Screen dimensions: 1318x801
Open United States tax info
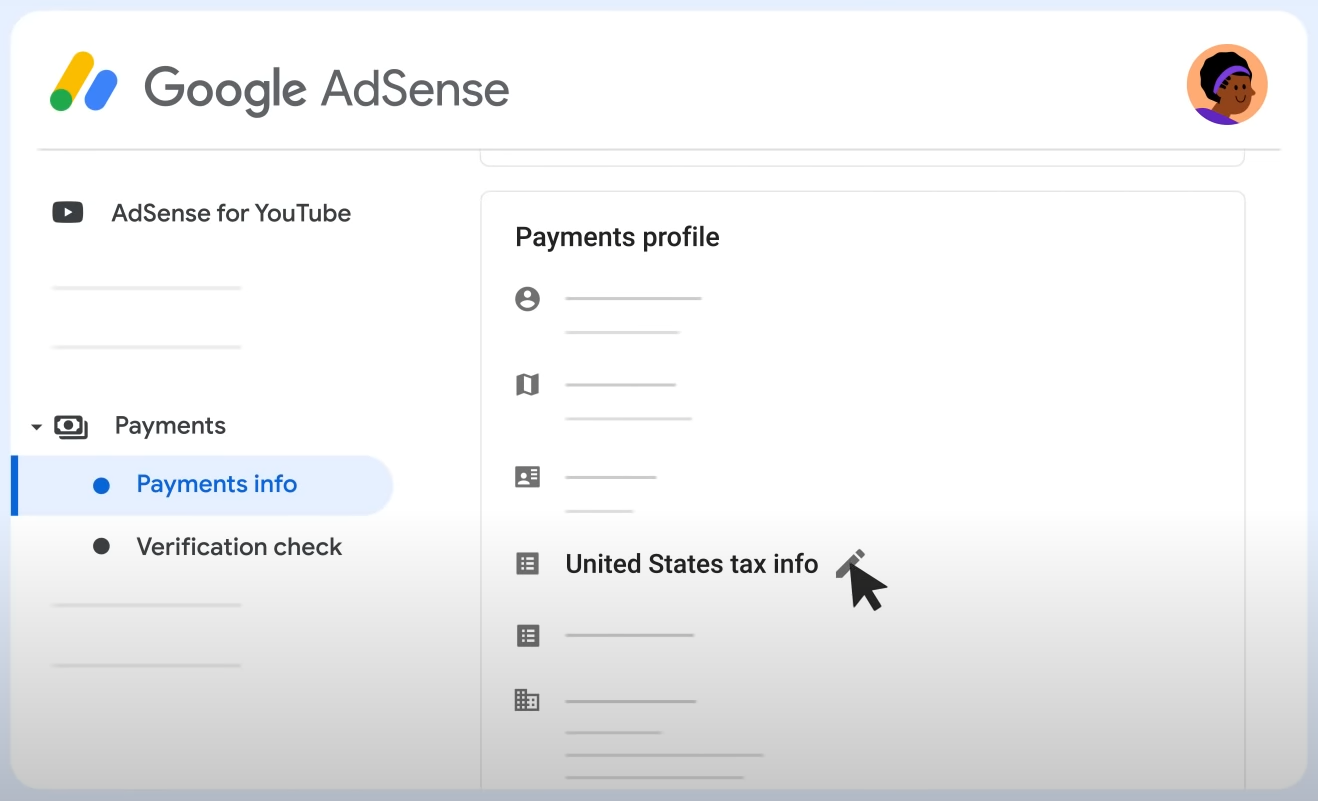click(692, 564)
